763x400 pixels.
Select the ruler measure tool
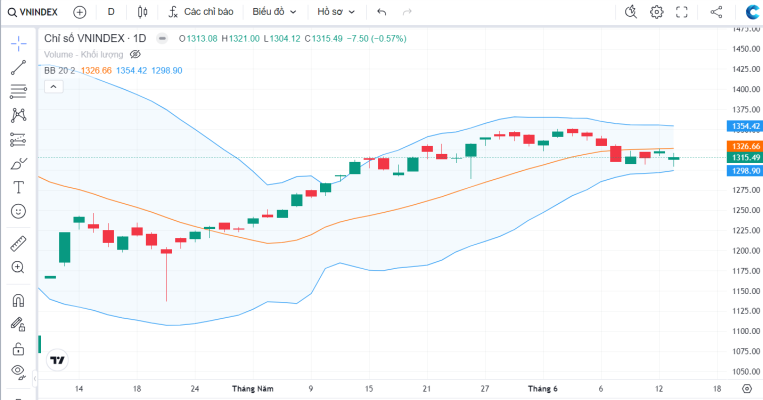(18, 243)
